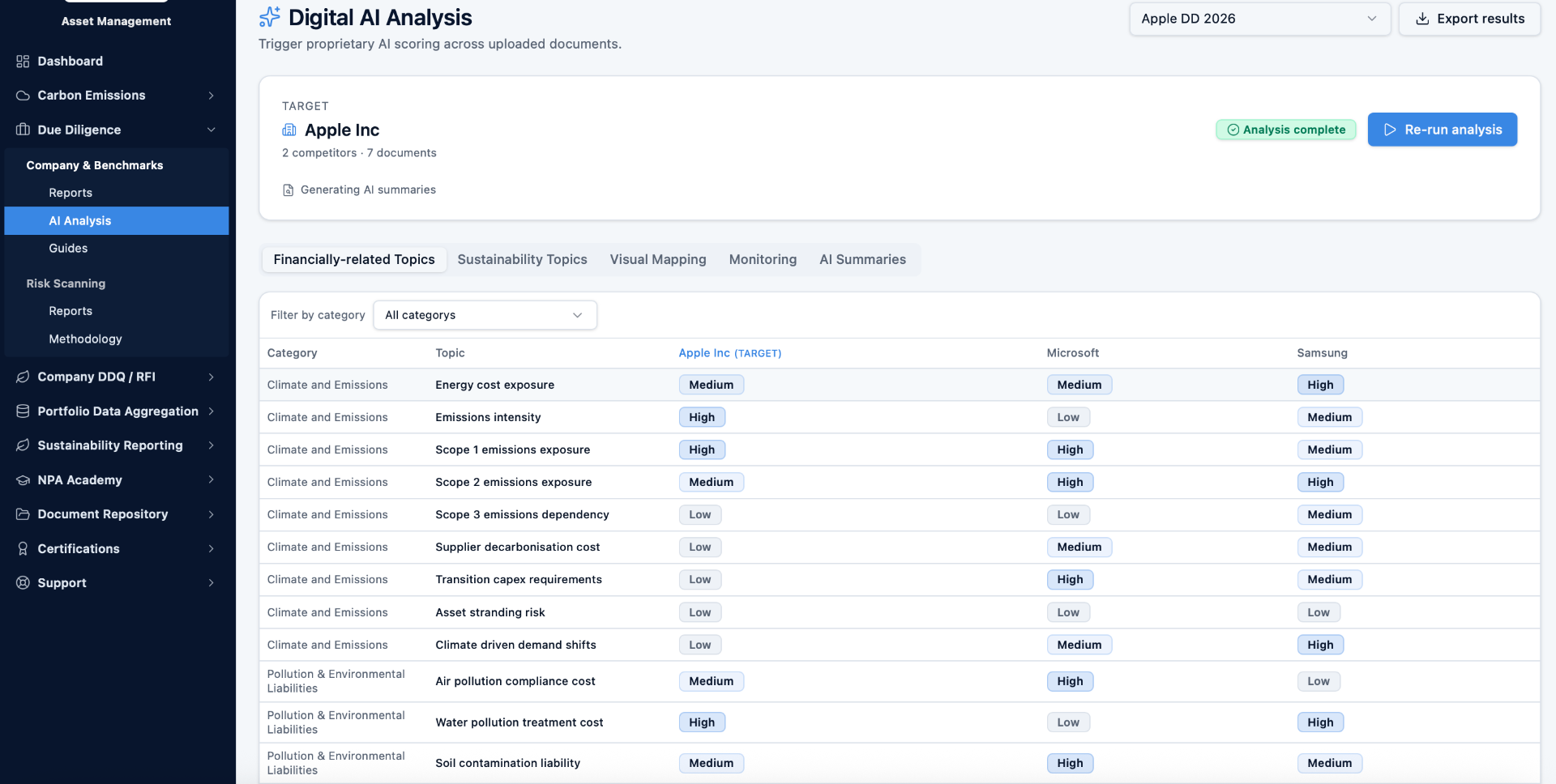The image size is (1556, 784).
Task: Open the All categorys filter dropdown
Action: [x=485, y=315]
